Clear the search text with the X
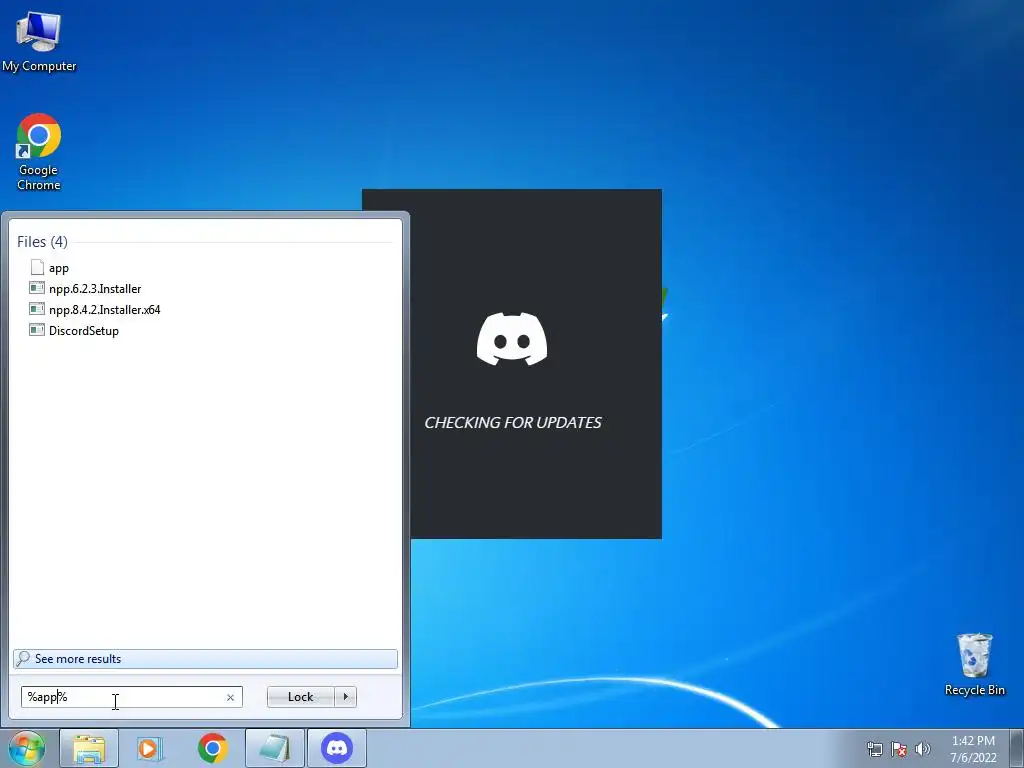 (x=230, y=697)
